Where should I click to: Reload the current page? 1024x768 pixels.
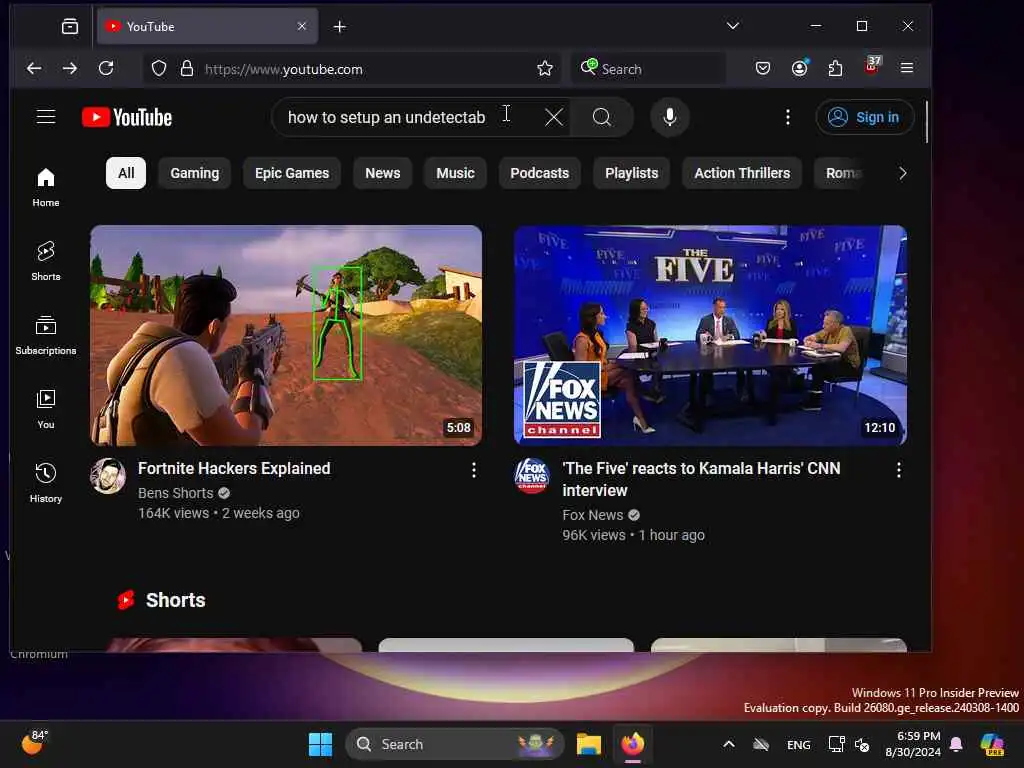106,69
